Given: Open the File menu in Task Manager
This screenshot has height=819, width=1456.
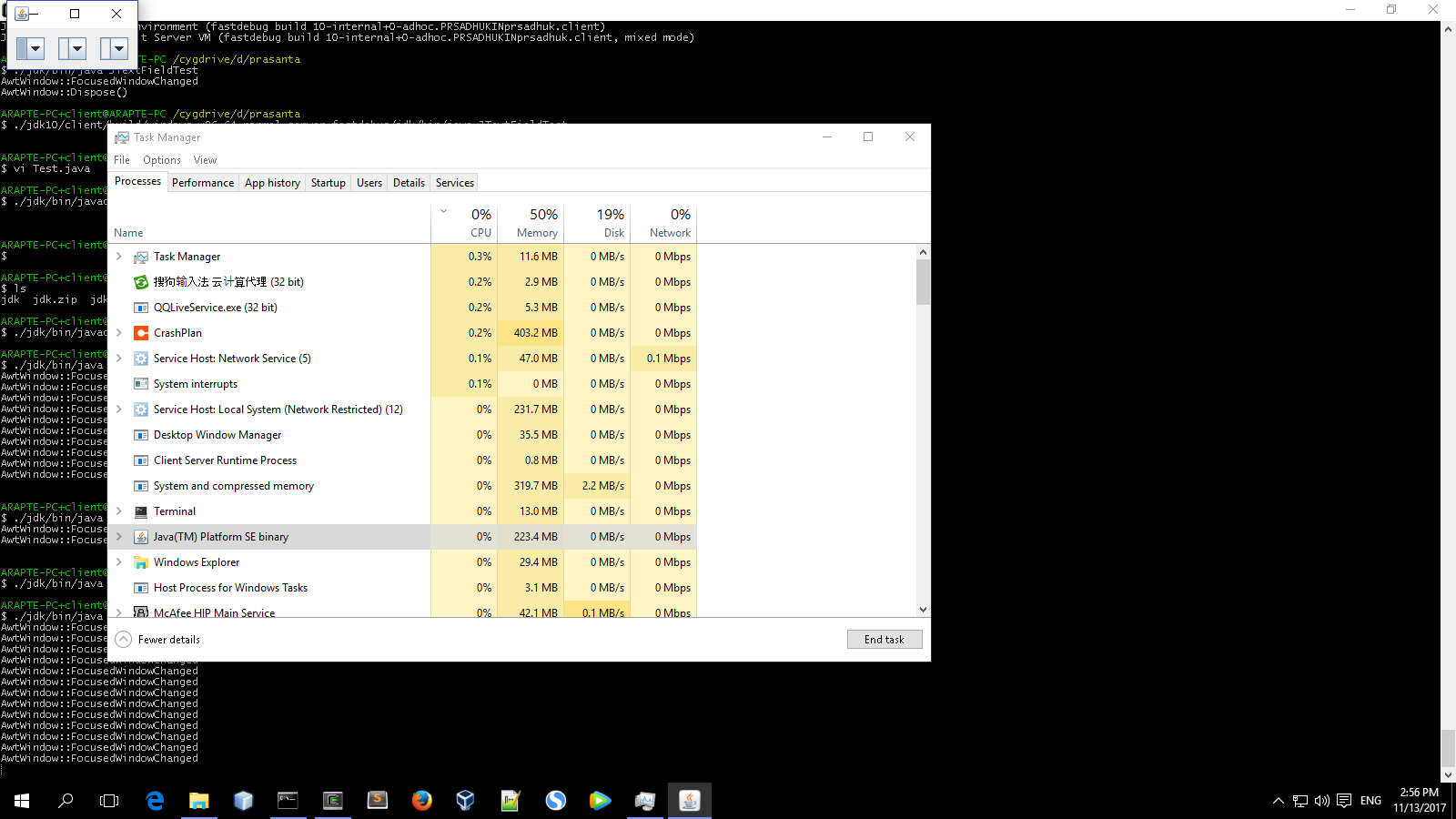Looking at the screenshot, I should coord(122,160).
